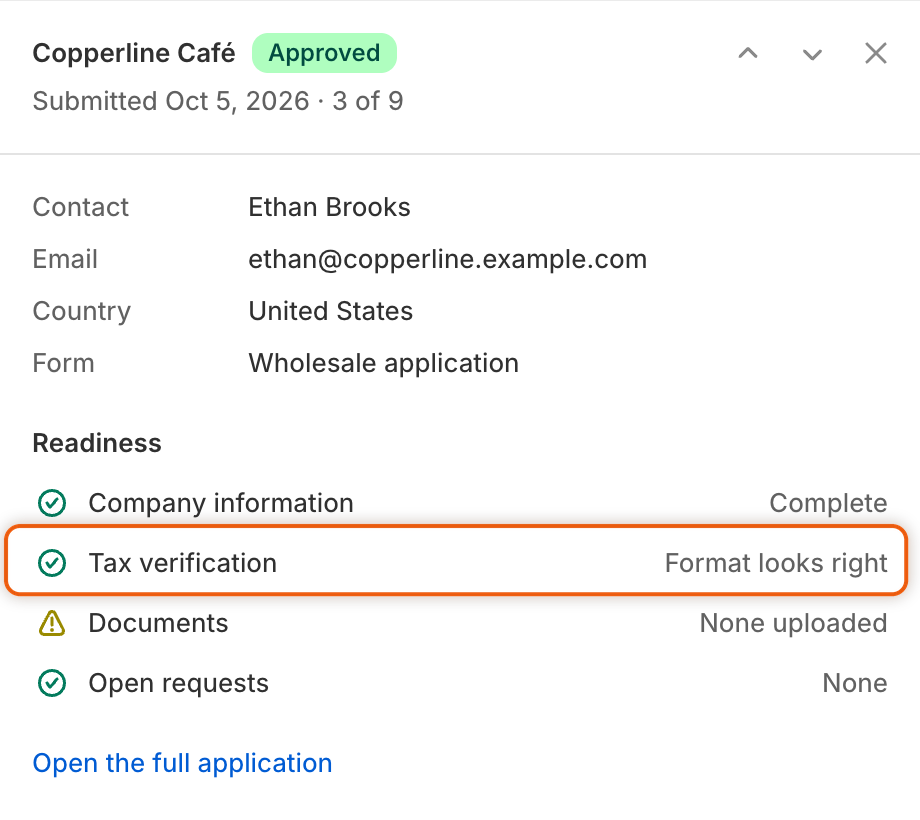920x820 pixels.
Task: Select the Tax verification row label
Action: 182,563
